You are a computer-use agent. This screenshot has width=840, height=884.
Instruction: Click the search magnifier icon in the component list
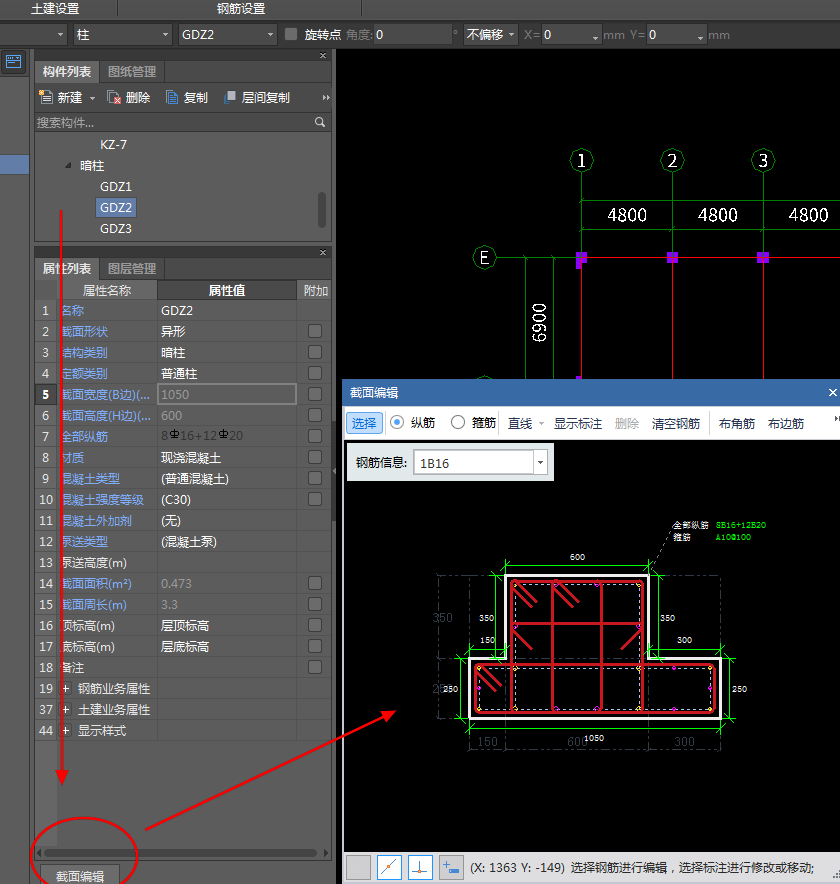click(320, 122)
